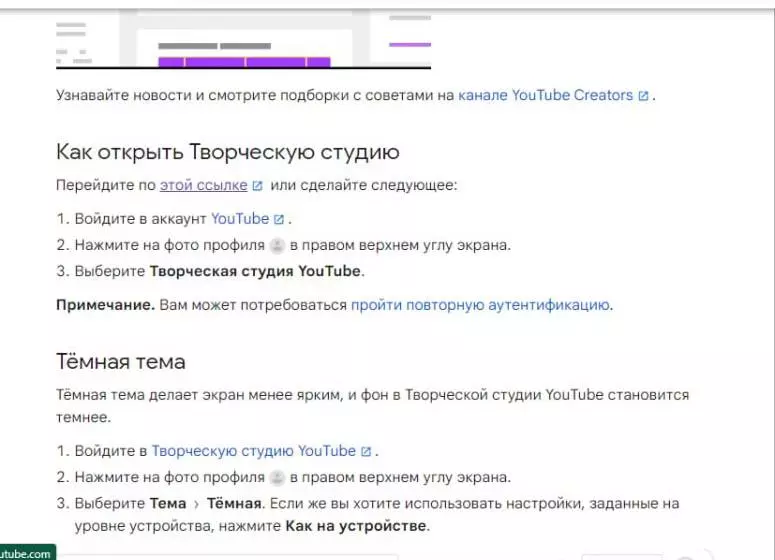Open 'пройти повторную аутентификацию' link
775x560 pixels.
(x=480, y=305)
